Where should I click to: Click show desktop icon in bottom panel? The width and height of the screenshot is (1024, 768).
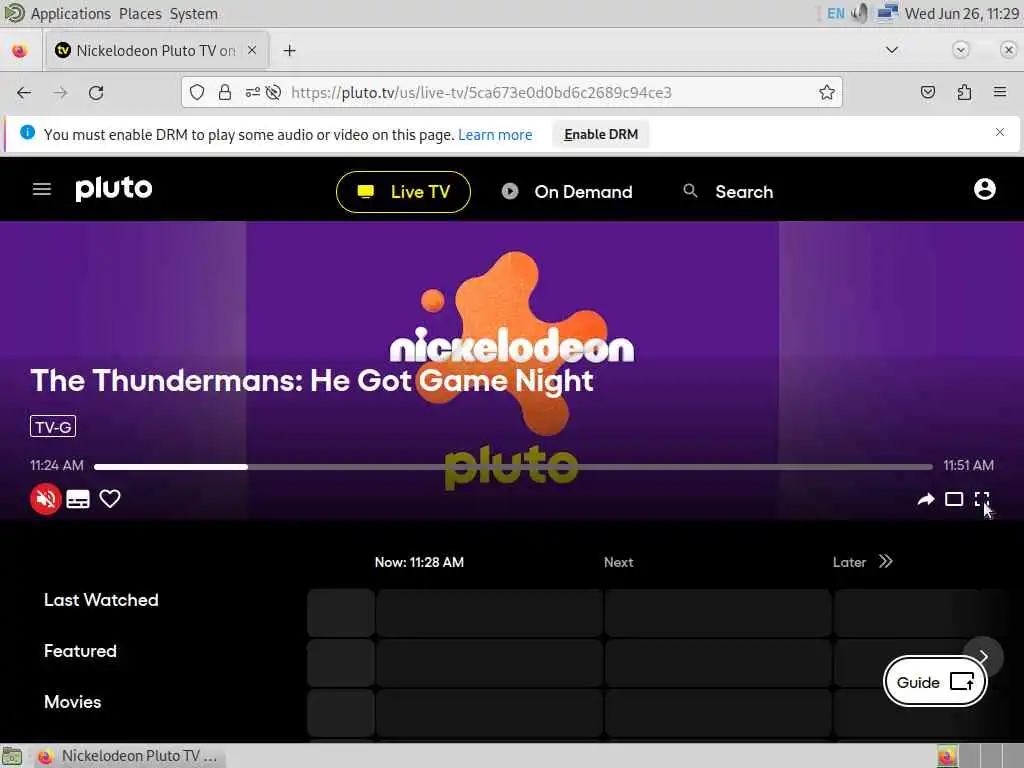[x=12, y=757]
